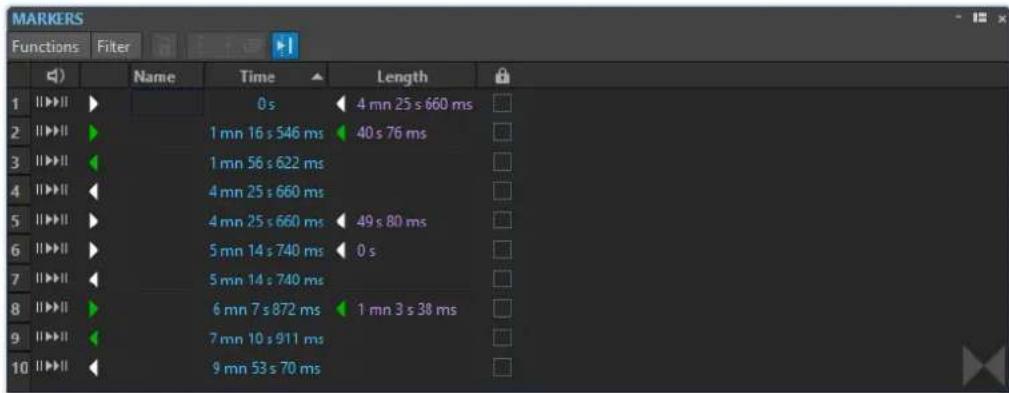Viewport: 1009px width, 393px height.
Task: Select time value 1 mn 56 s 622 ms
Action: [x=266, y=164]
